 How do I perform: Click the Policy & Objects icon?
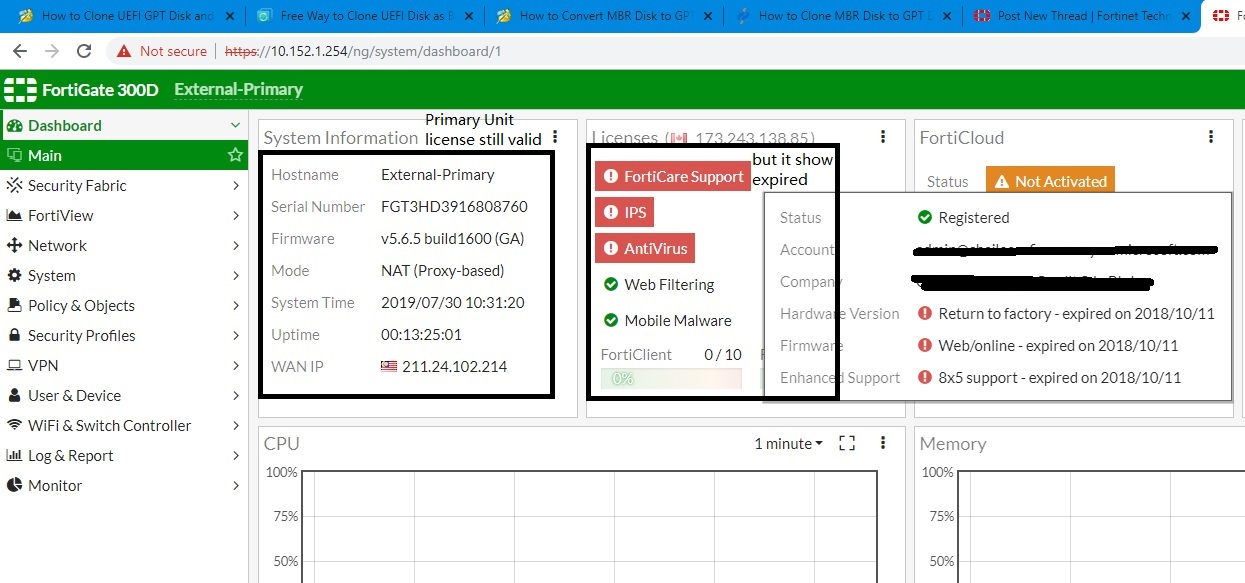click(x=14, y=305)
